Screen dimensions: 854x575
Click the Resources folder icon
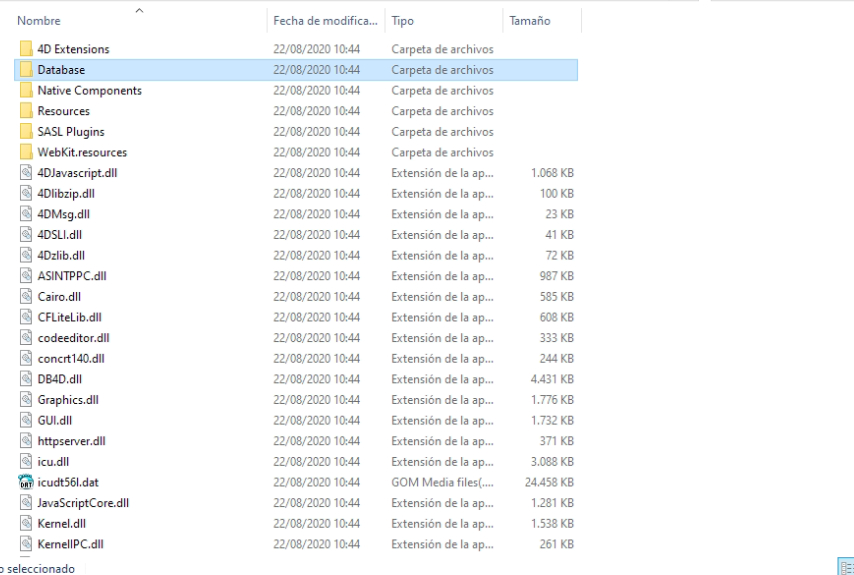[26, 111]
